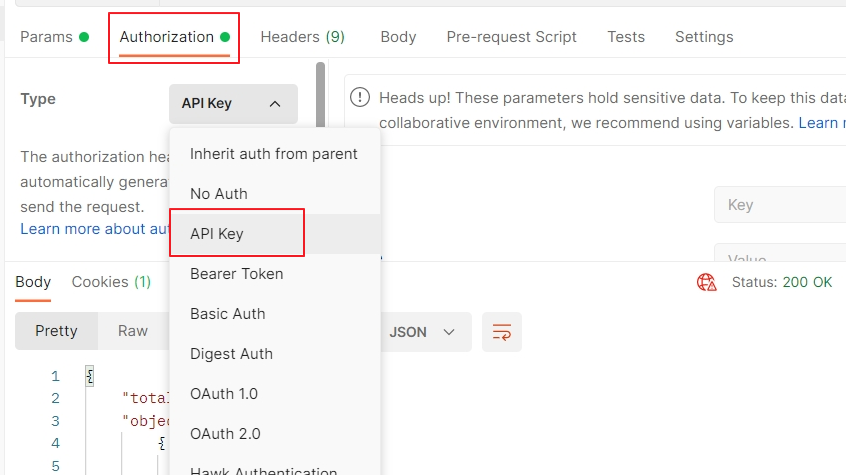Select the Pretty view button

[56, 331]
